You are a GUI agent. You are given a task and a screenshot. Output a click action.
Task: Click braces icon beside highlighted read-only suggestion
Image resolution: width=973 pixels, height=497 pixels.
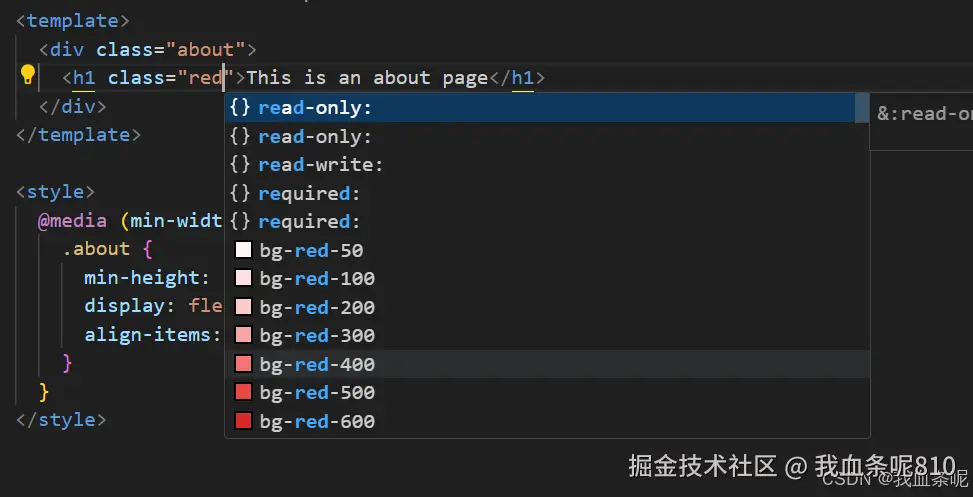[x=240, y=107]
